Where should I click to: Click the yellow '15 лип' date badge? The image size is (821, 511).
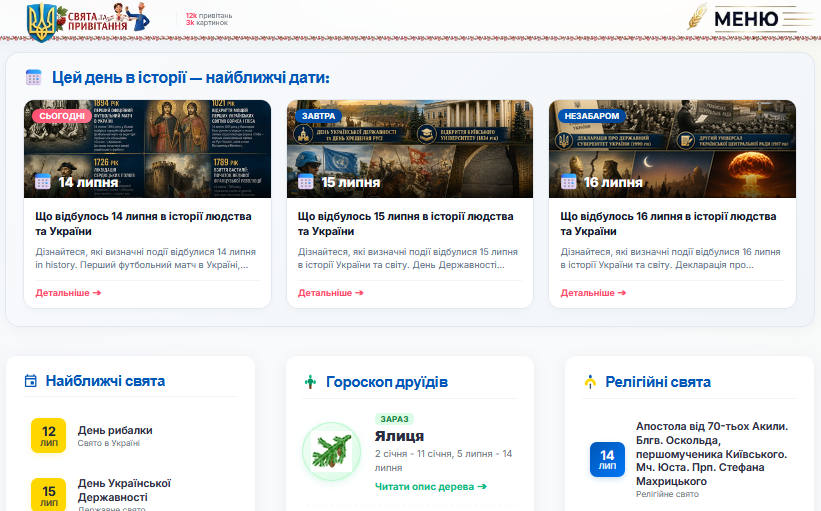(49, 494)
